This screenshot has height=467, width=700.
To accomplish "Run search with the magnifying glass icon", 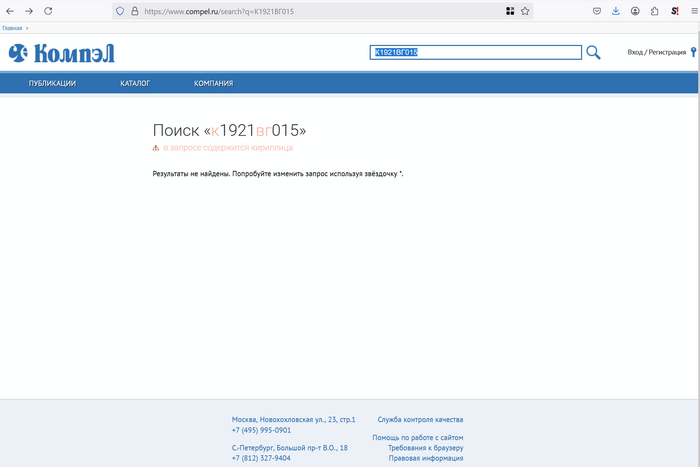I will click(593, 52).
